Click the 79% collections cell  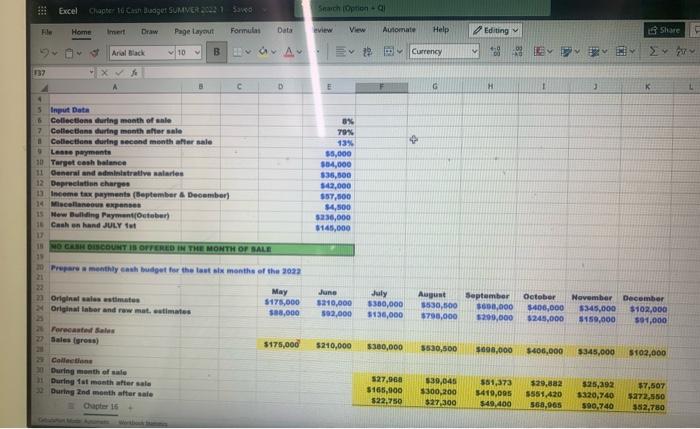[x=345, y=132]
